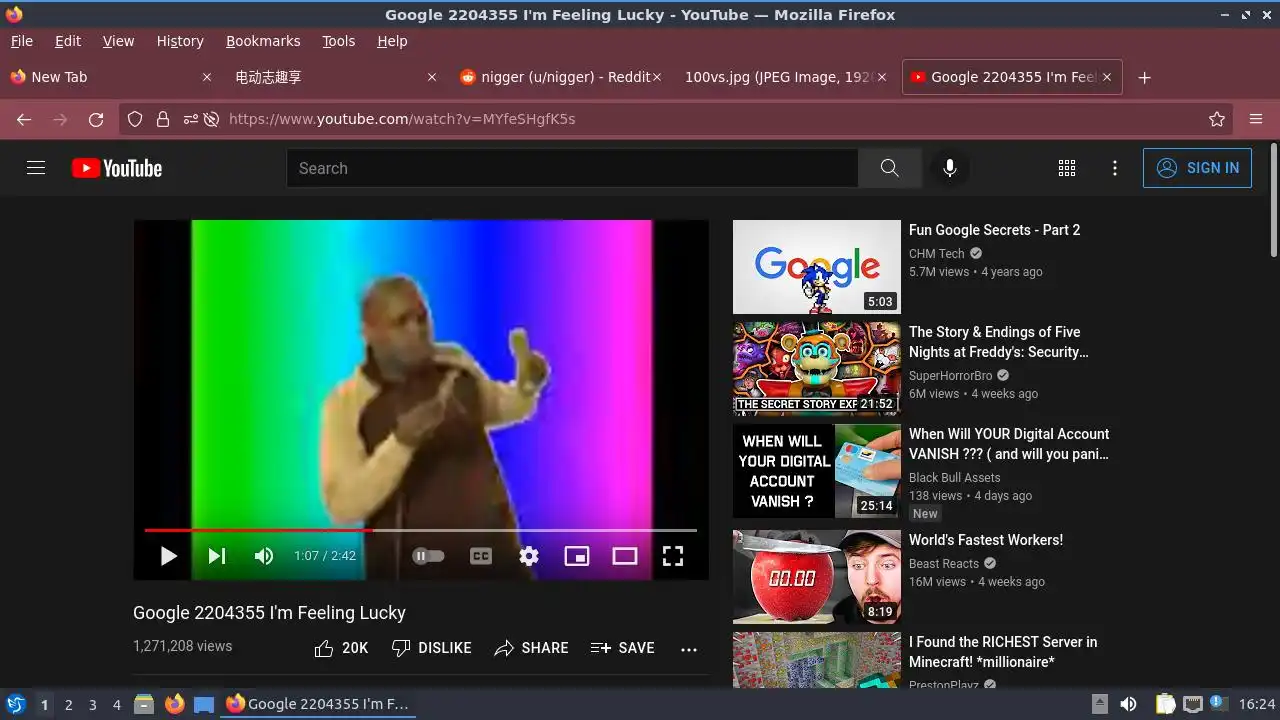Visit the Beast Reacts channel
Viewport: 1280px width, 720px height.
944,564
